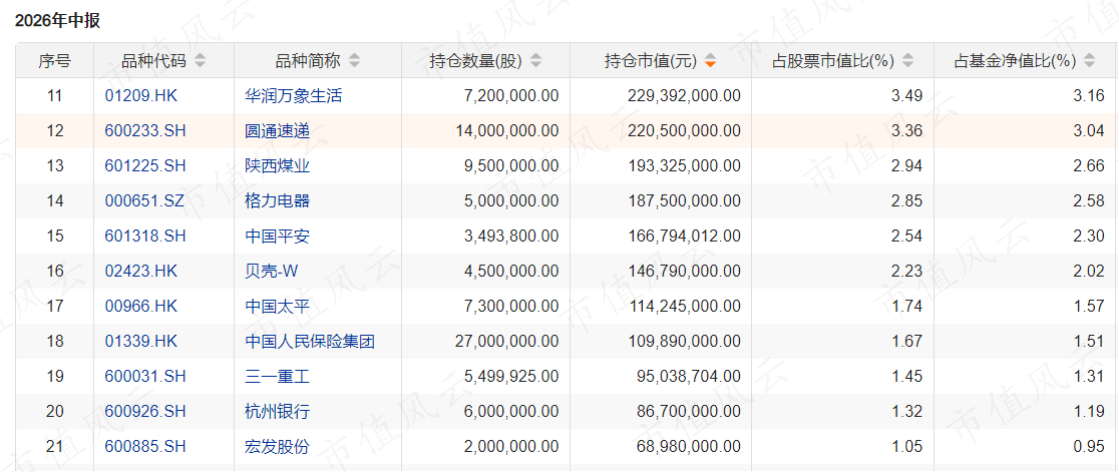Sort by 占基金净值比(%) column arrows
Viewport: 1119px width, 472px height.
1089,61
